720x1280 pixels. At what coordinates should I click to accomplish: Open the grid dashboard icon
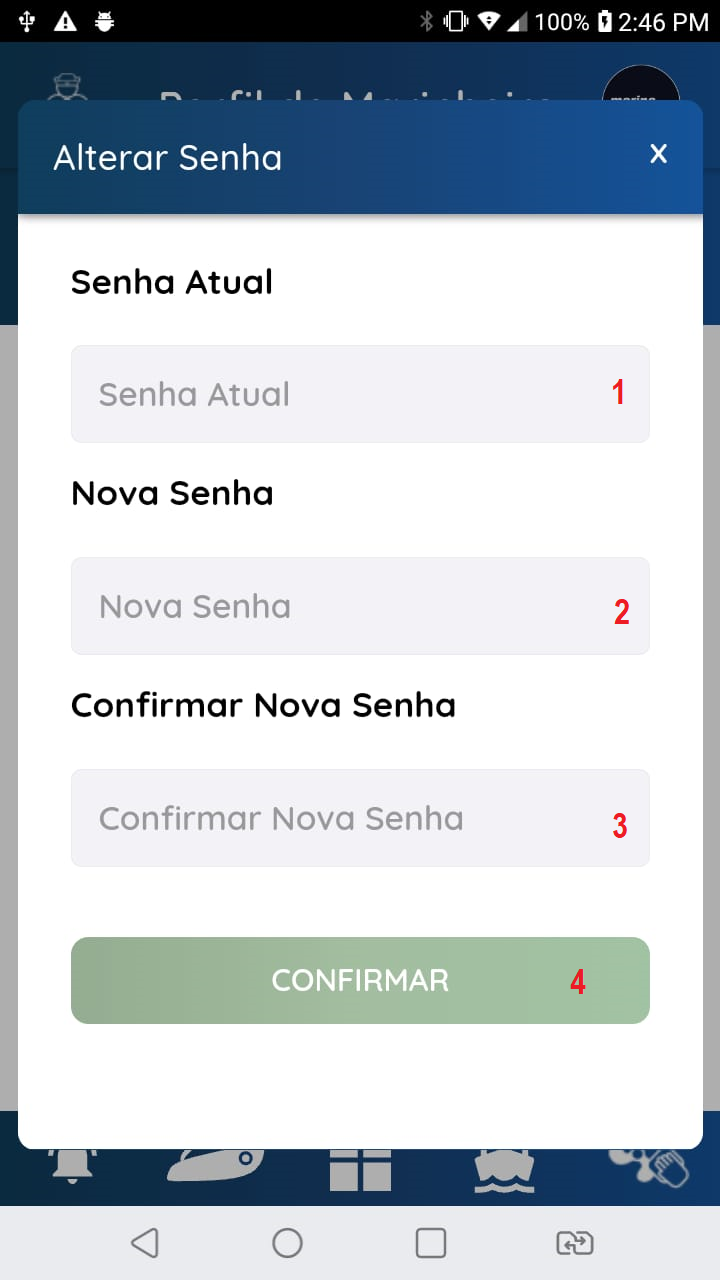[360, 1168]
